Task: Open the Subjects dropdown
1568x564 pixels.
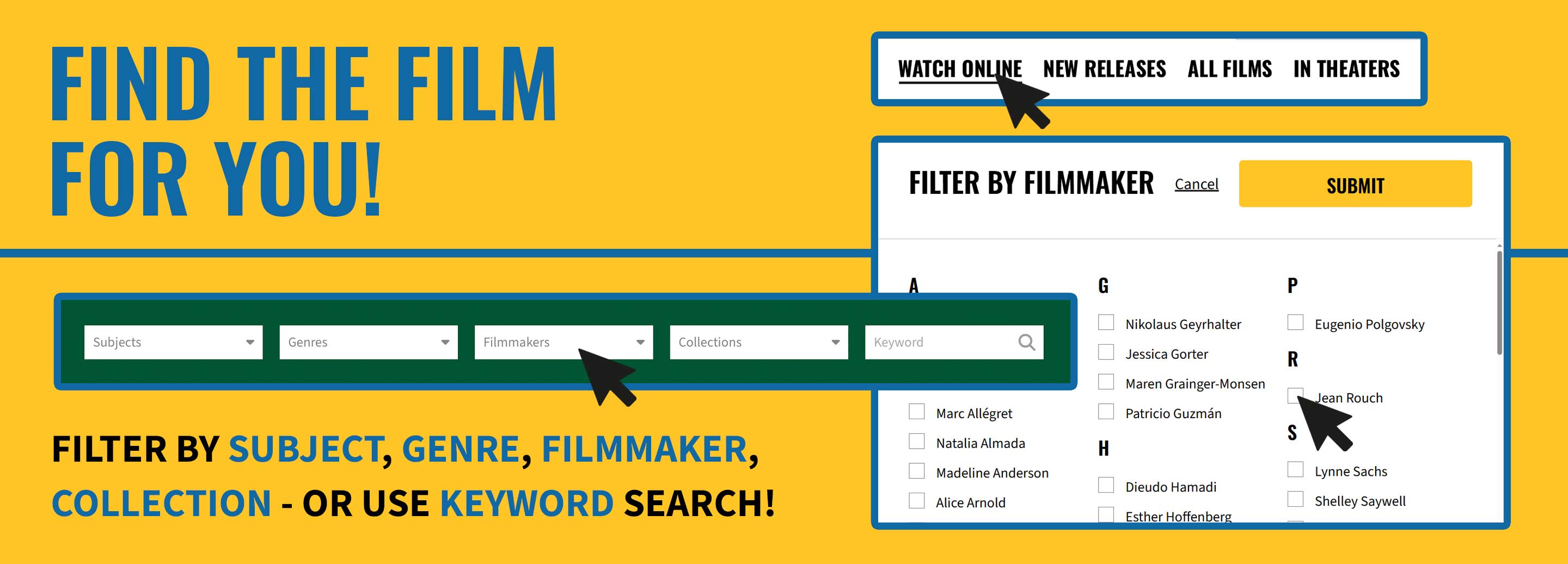Action: coord(174,342)
